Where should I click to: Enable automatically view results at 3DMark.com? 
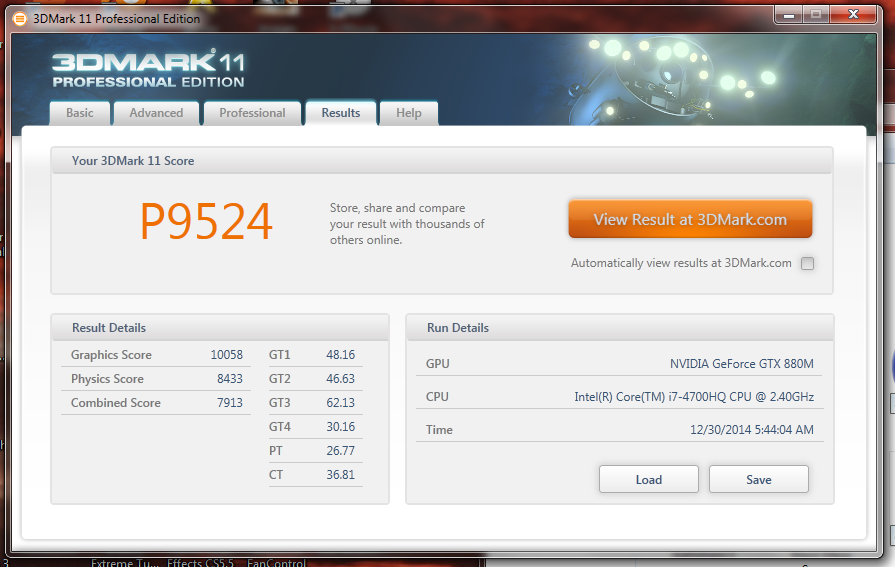tap(807, 263)
